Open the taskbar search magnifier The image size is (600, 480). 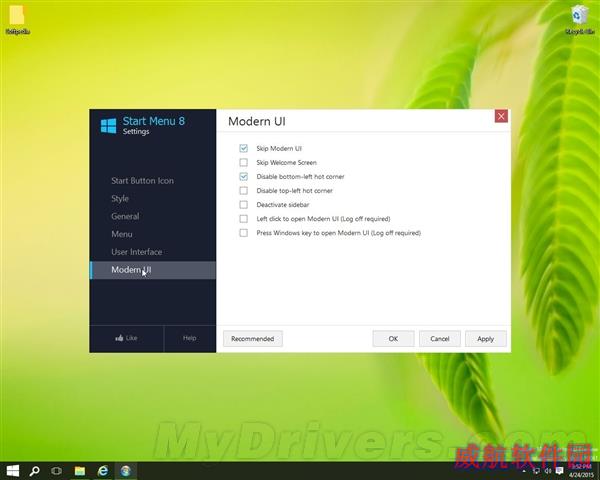coord(34,471)
